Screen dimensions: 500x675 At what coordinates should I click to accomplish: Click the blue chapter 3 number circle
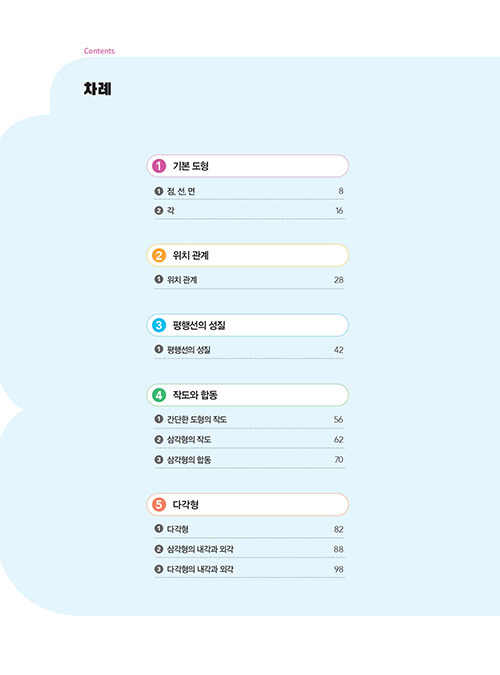tap(159, 325)
